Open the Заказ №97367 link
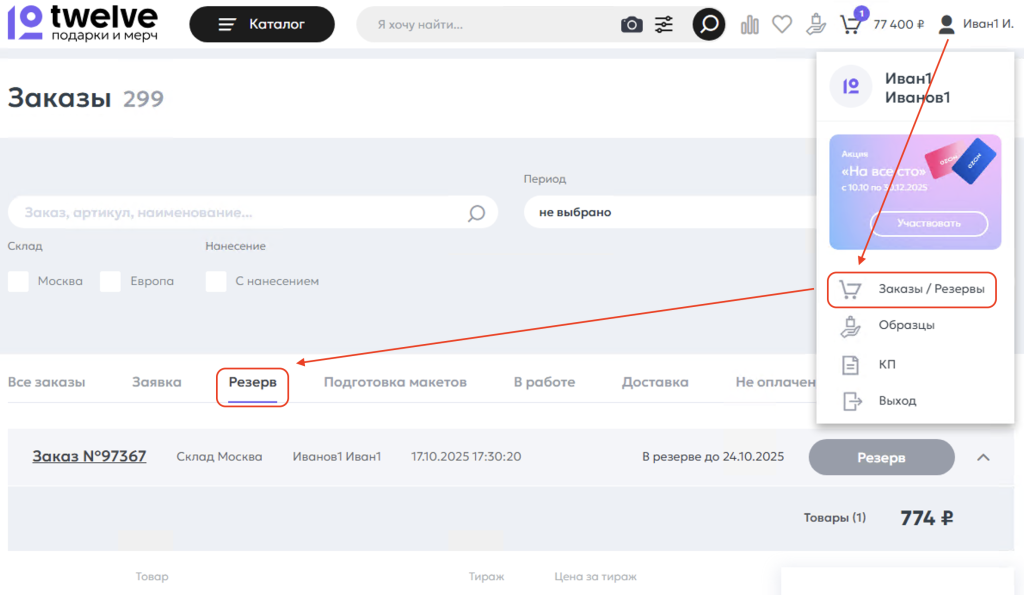This screenshot has height=595, width=1024. [x=89, y=457]
